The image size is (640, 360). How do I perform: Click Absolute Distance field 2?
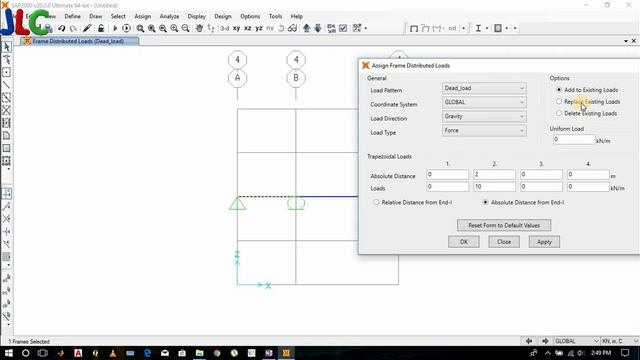click(494, 175)
